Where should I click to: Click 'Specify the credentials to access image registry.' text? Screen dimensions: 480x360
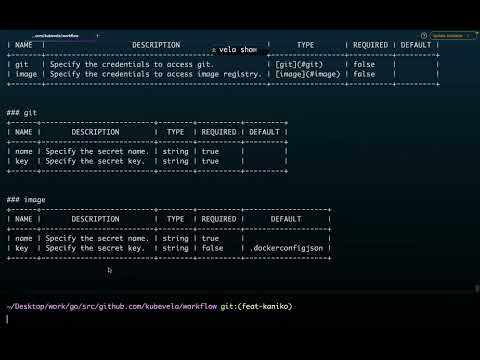pyautogui.click(x=156, y=74)
